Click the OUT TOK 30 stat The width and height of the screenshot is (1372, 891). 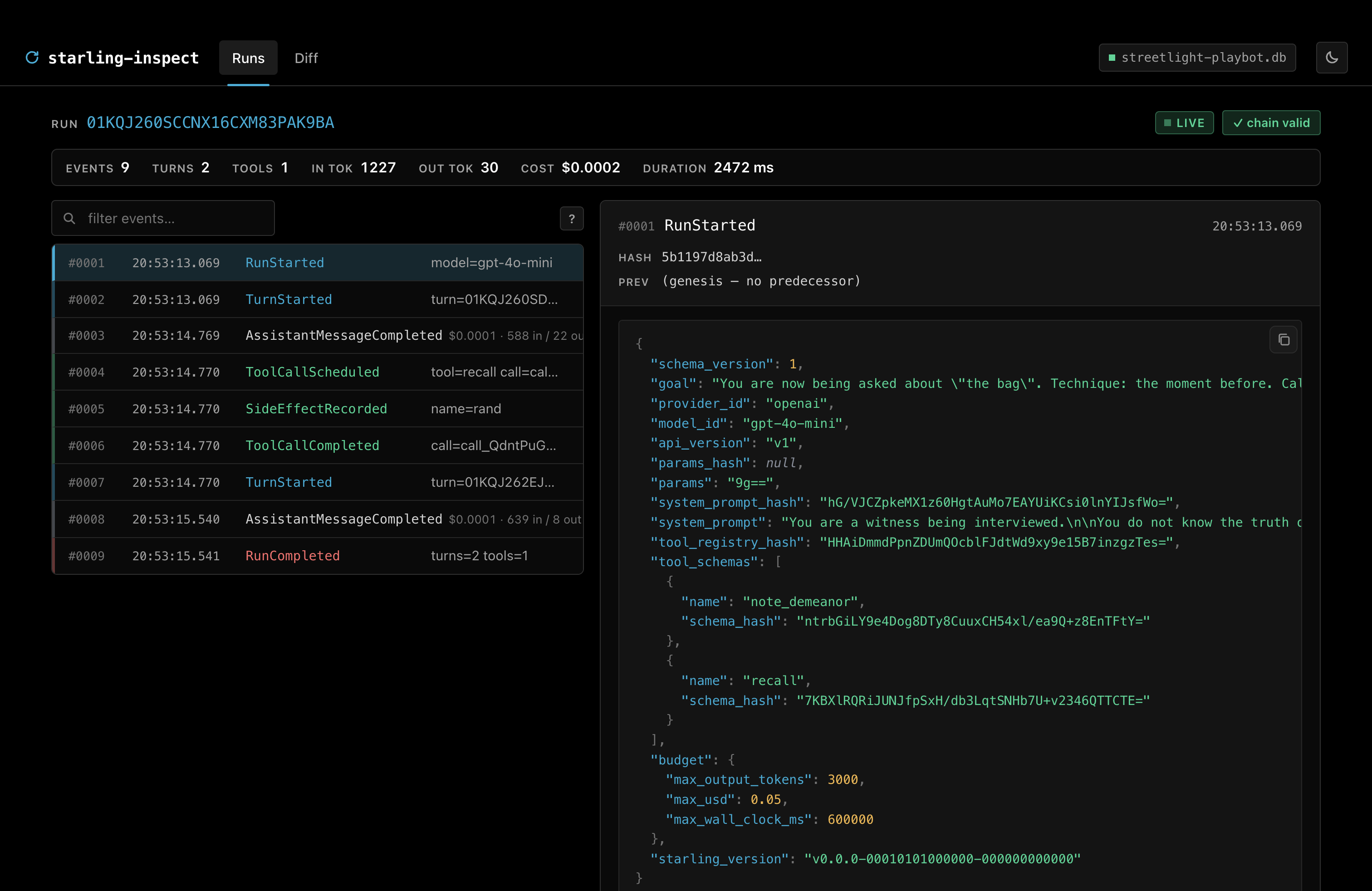click(x=458, y=168)
